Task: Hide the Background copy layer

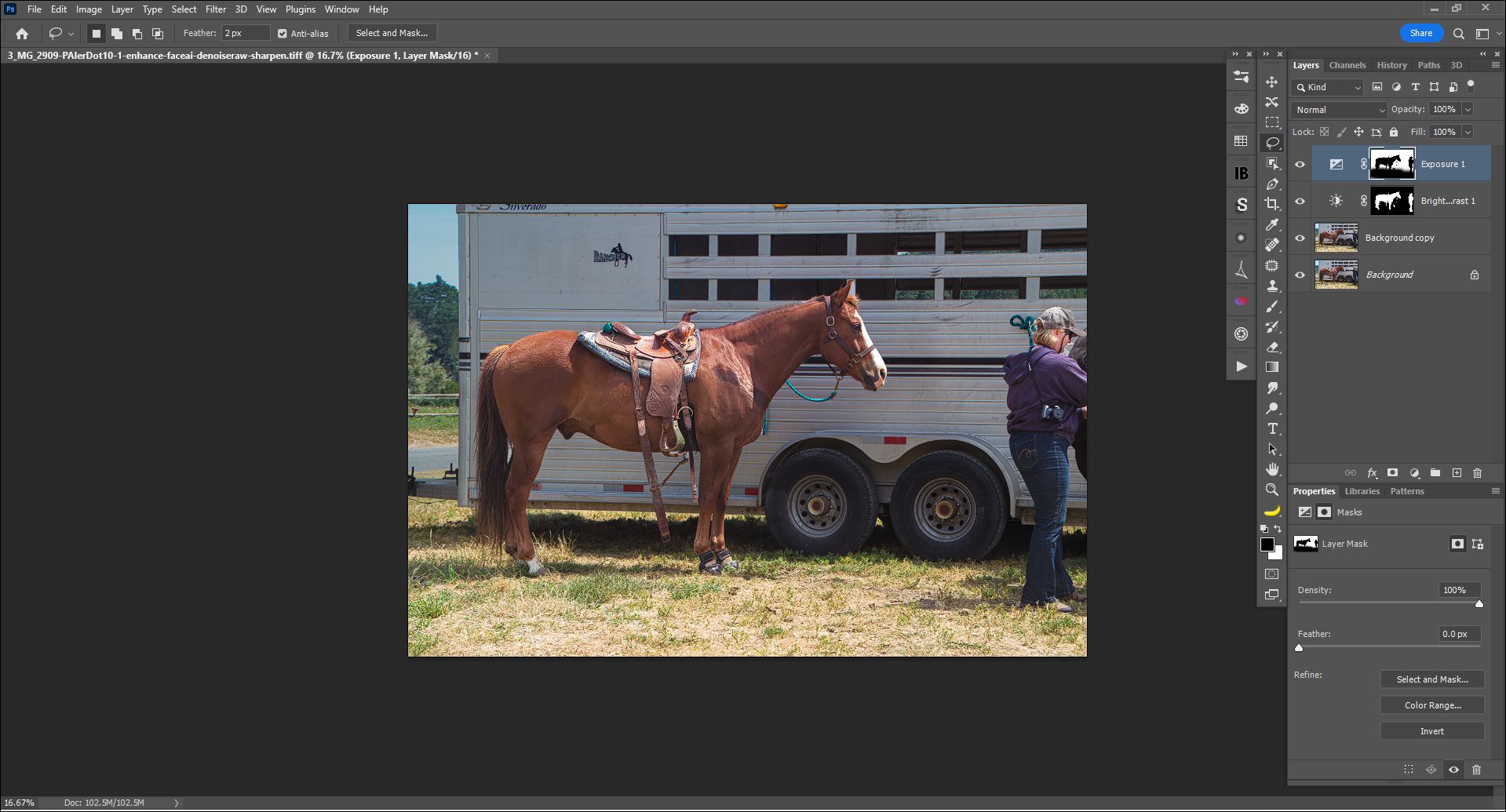Action: point(1300,238)
